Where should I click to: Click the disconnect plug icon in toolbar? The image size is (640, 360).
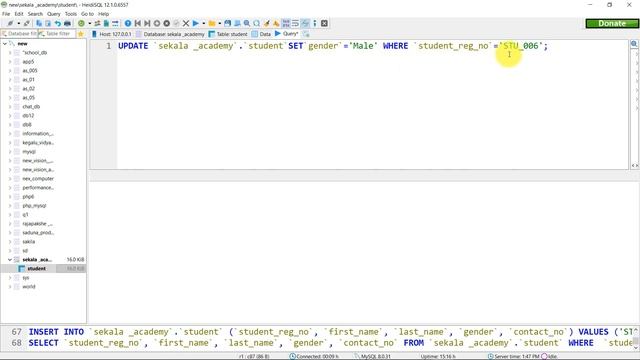click(27, 23)
